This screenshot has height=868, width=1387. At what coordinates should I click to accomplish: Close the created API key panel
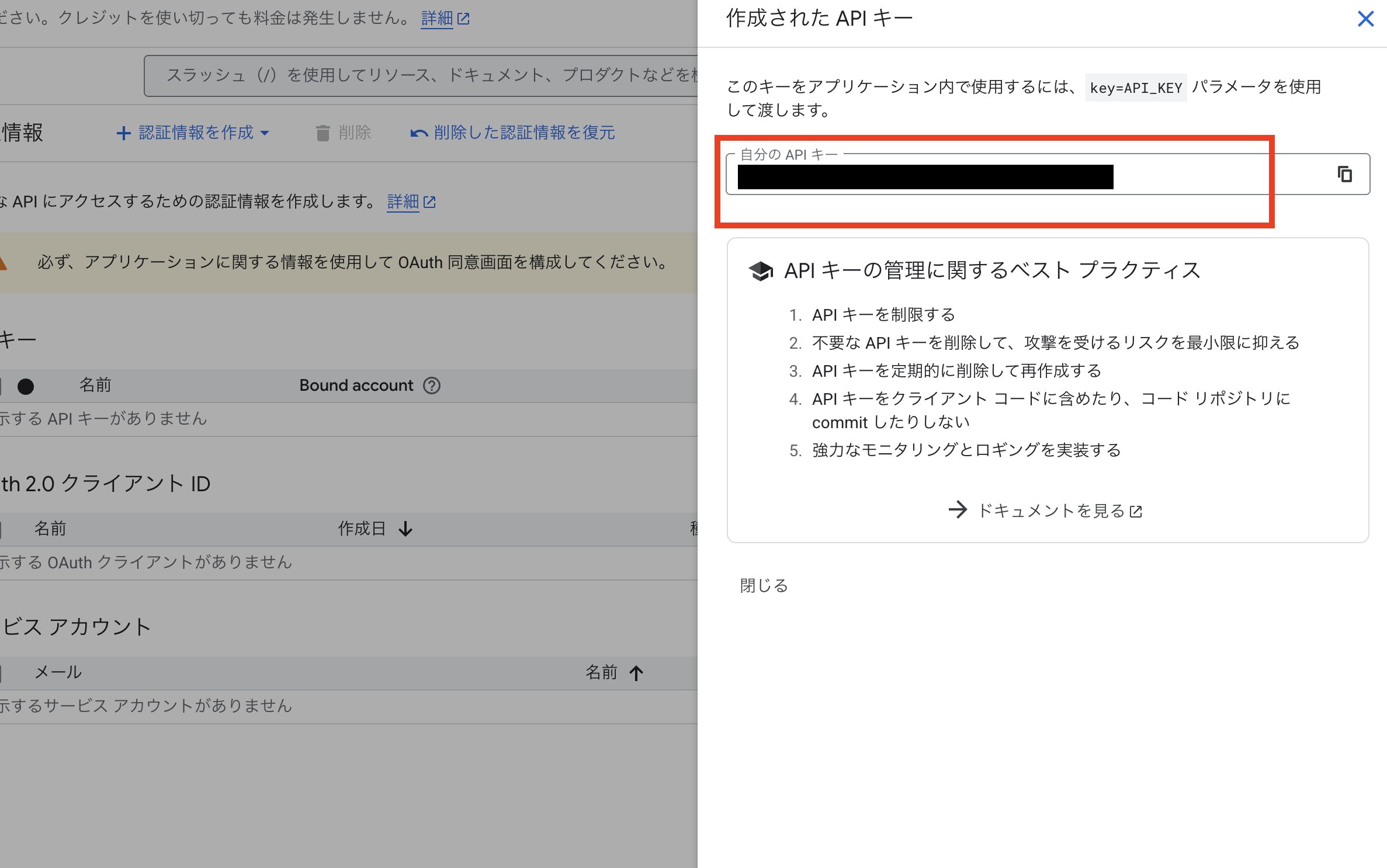click(1365, 19)
